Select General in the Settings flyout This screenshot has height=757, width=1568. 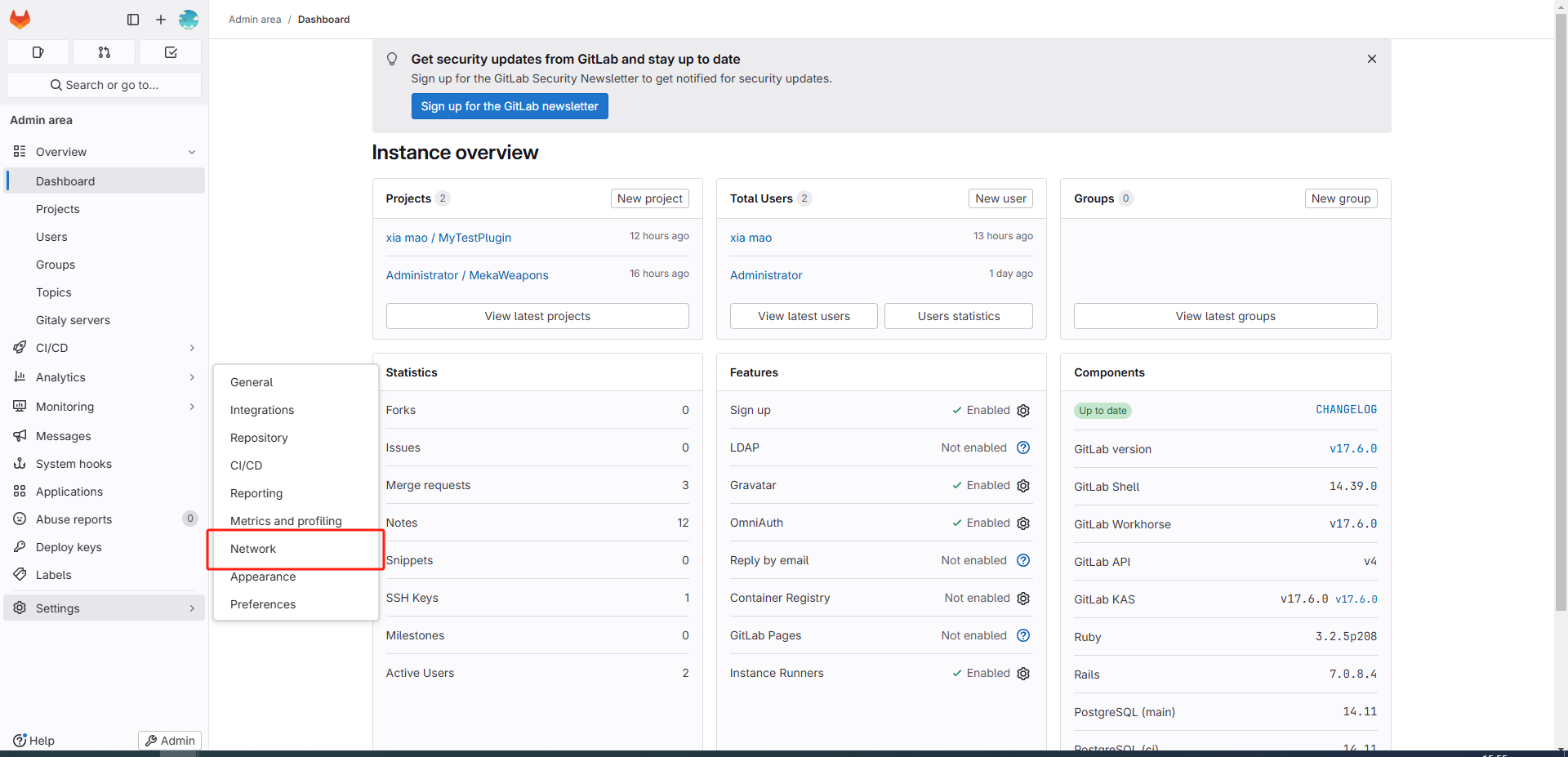(296, 382)
